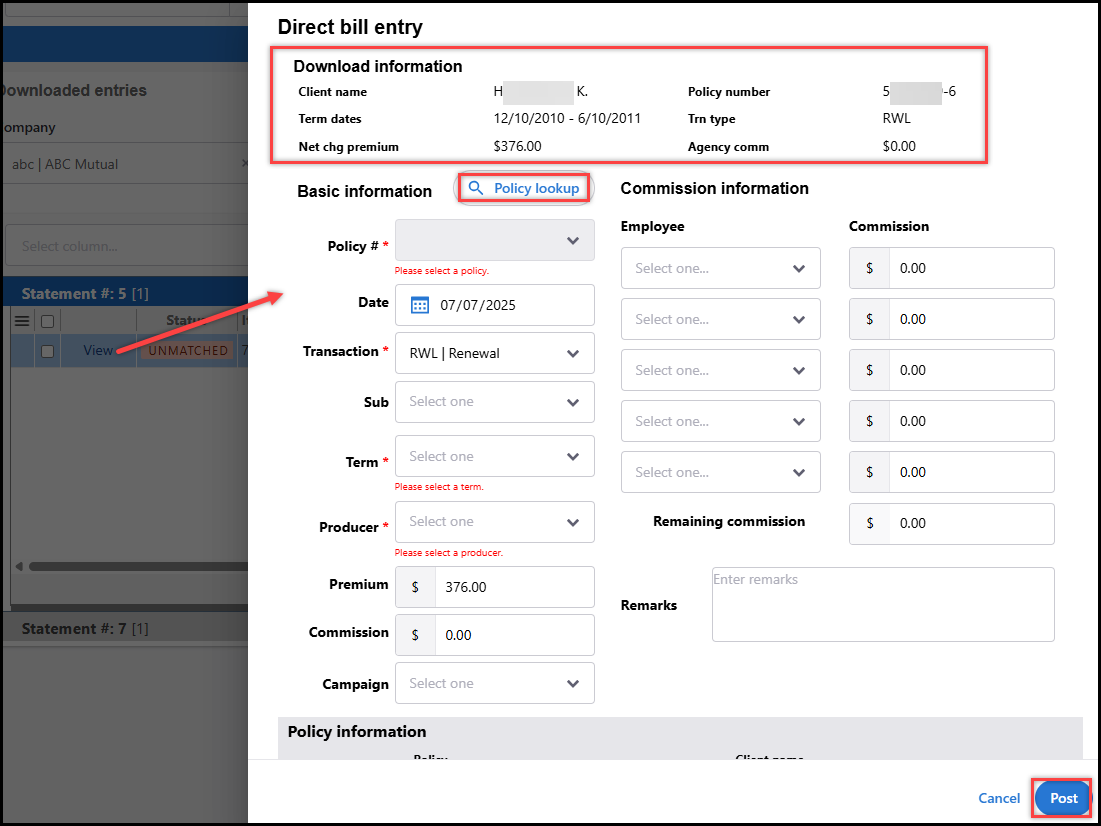Click the Agency comm value $0.00
Image resolution: width=1101 pixels, height=826 pixels.
pos(899,147)
